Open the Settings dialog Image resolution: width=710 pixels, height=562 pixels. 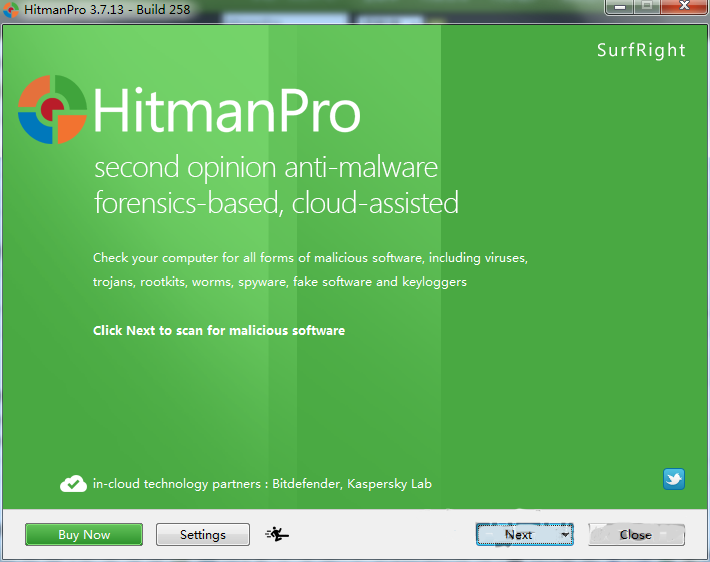pos(203,534)
